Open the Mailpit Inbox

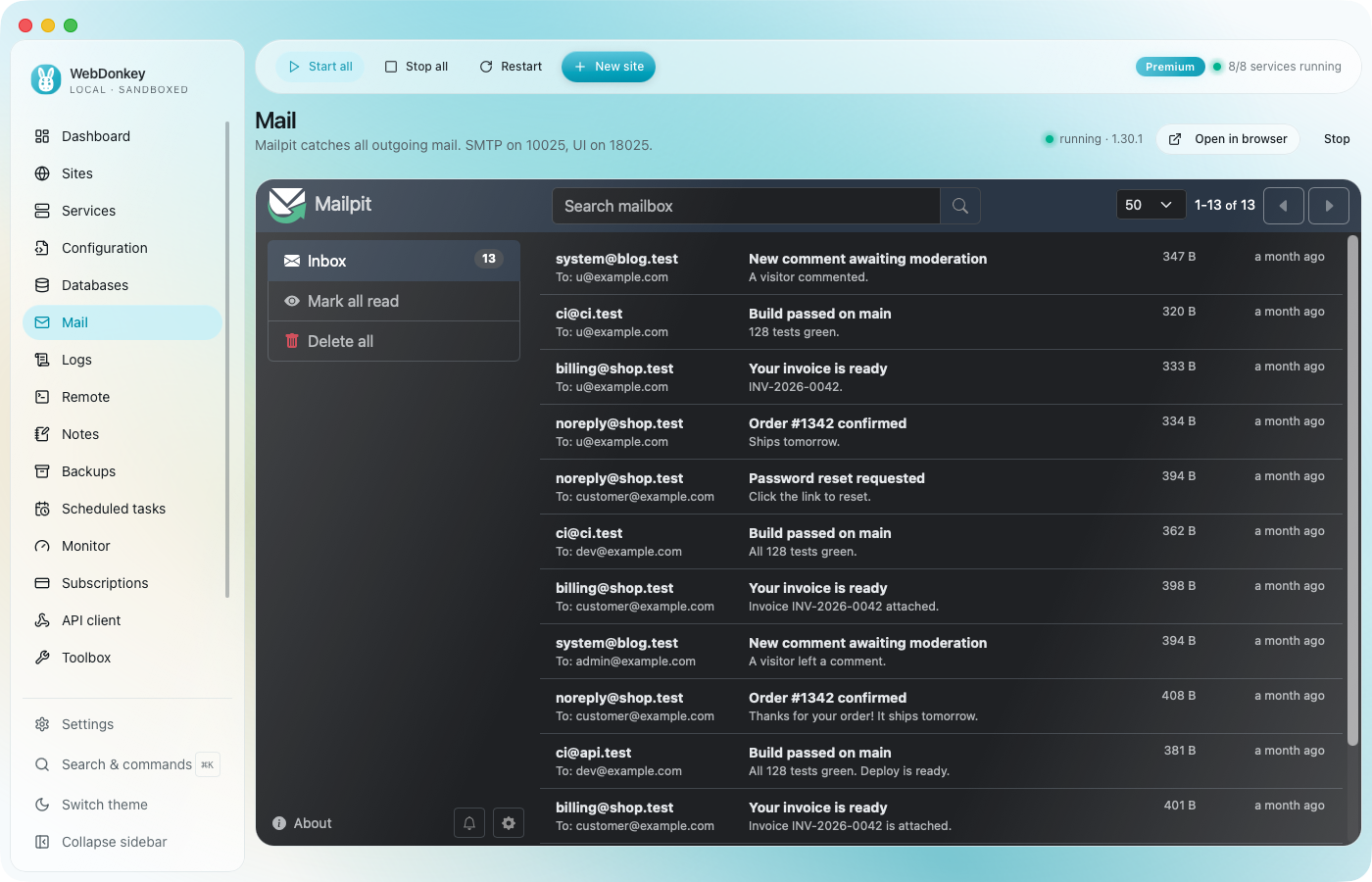394,261
